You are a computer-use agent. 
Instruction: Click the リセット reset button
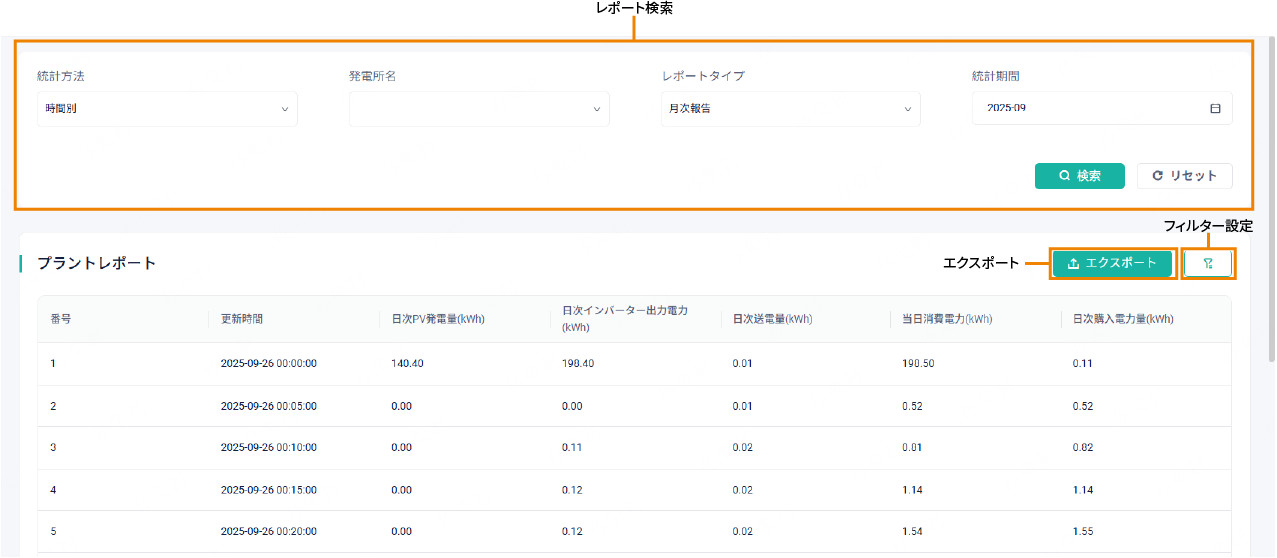[1185, 176]
